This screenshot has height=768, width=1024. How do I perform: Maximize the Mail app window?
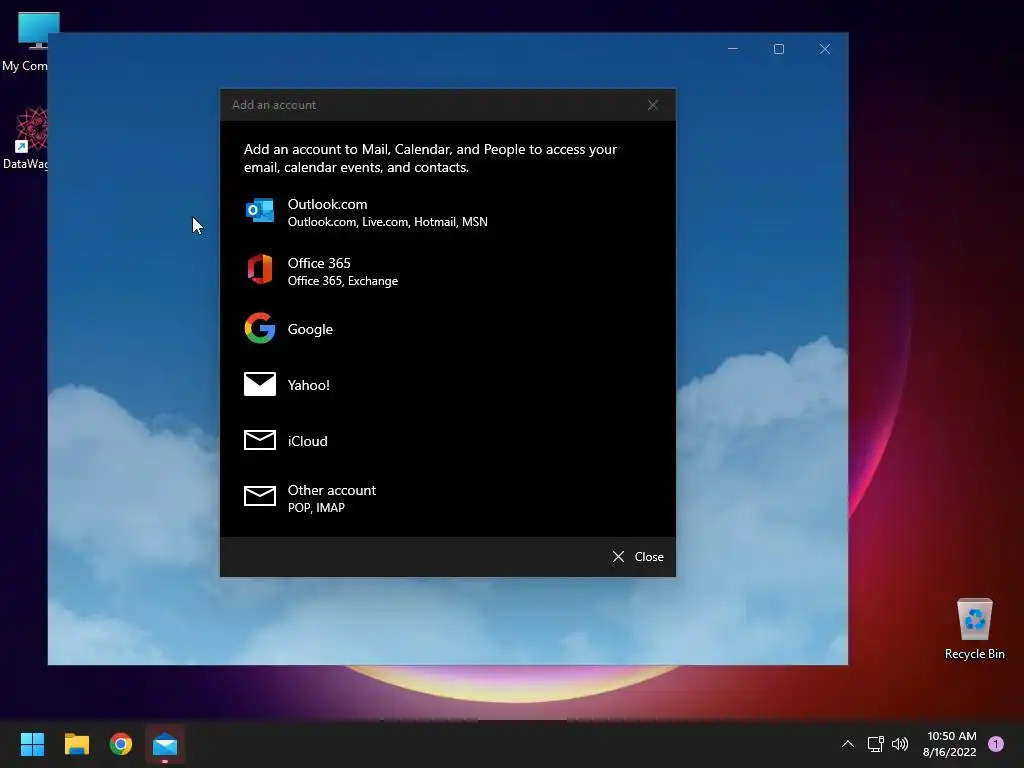(778, 49)
